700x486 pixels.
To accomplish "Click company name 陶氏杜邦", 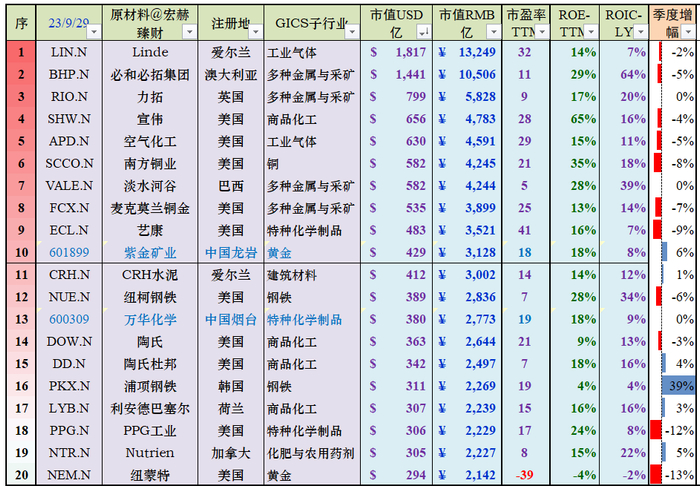I will click(150, 364).
